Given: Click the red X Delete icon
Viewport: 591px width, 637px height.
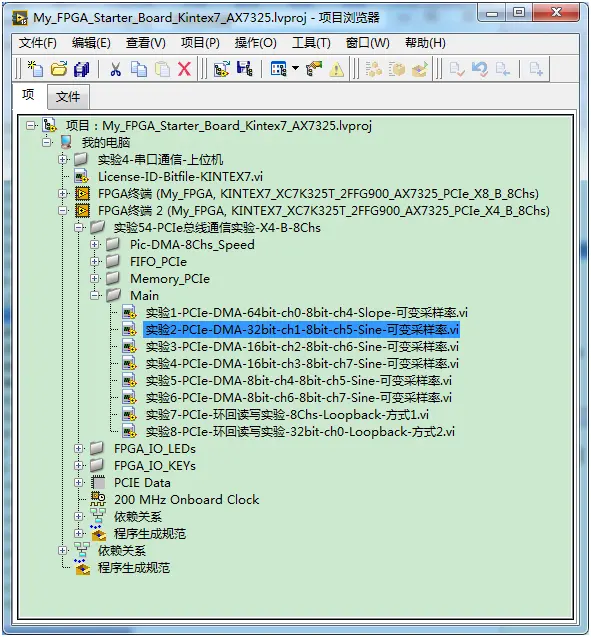Looking at the screenshot, I should coord(184,69).
